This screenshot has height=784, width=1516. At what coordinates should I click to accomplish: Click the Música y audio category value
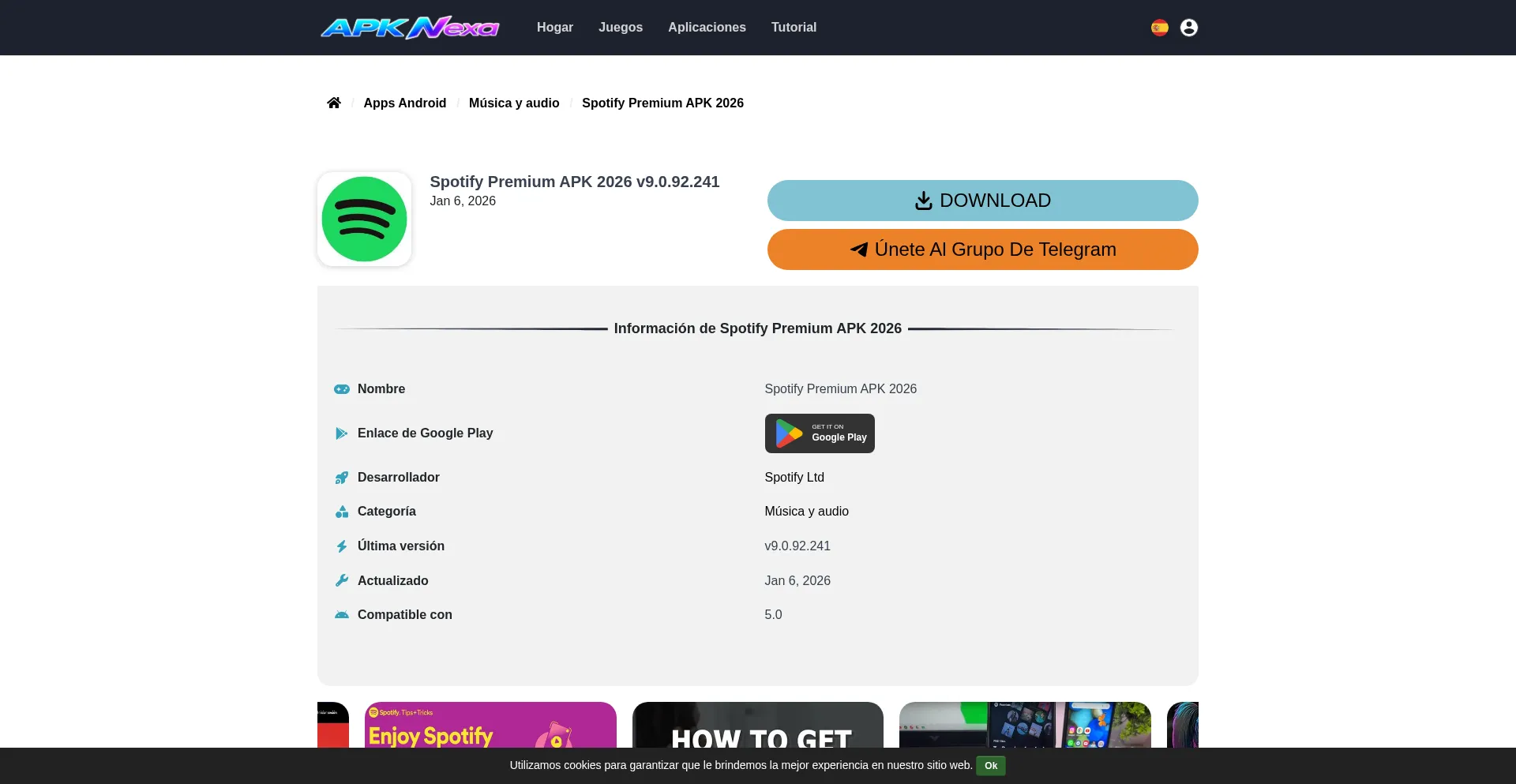806,512
